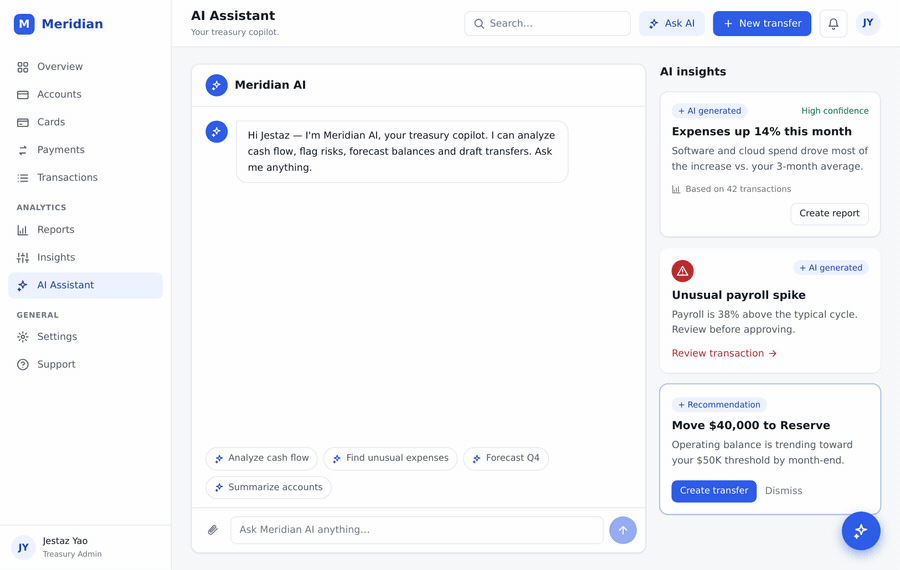
Task: Open the floating AI sparkle button
Action: (860, 531)
